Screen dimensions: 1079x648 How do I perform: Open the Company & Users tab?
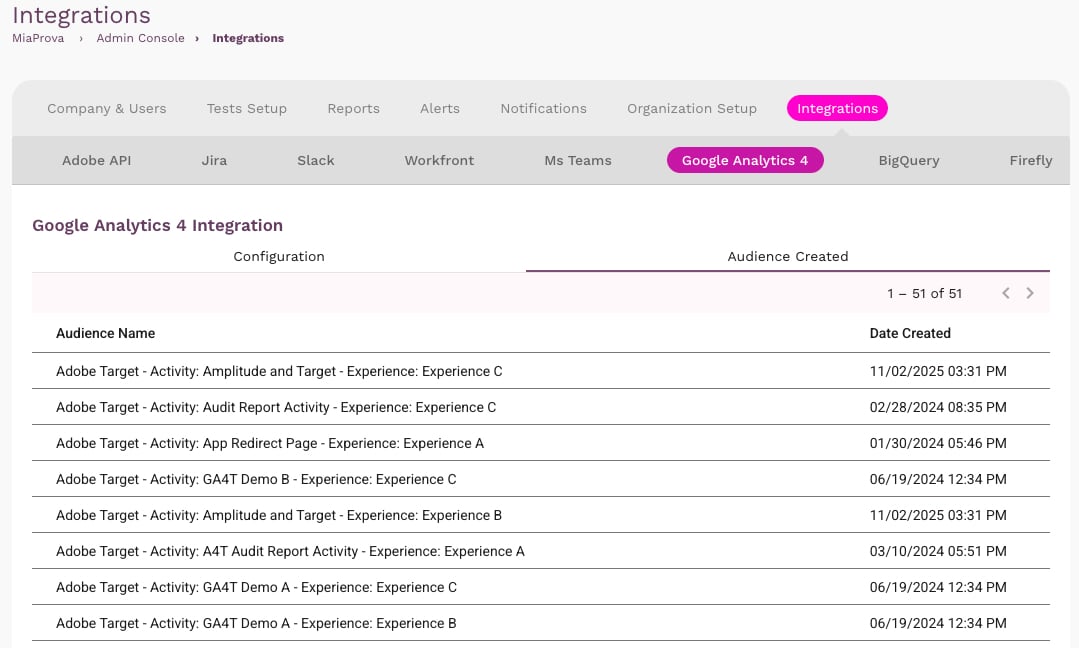pyautogui.click(x=107, y=108)
